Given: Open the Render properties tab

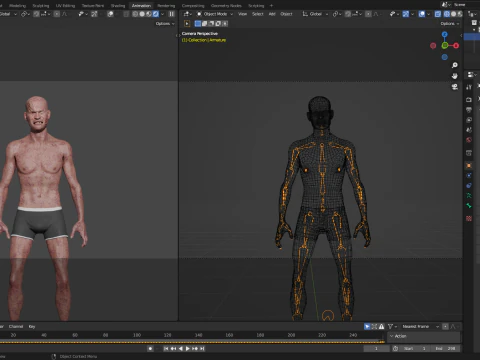Looking at the screenshot, I should coord(469,100).
